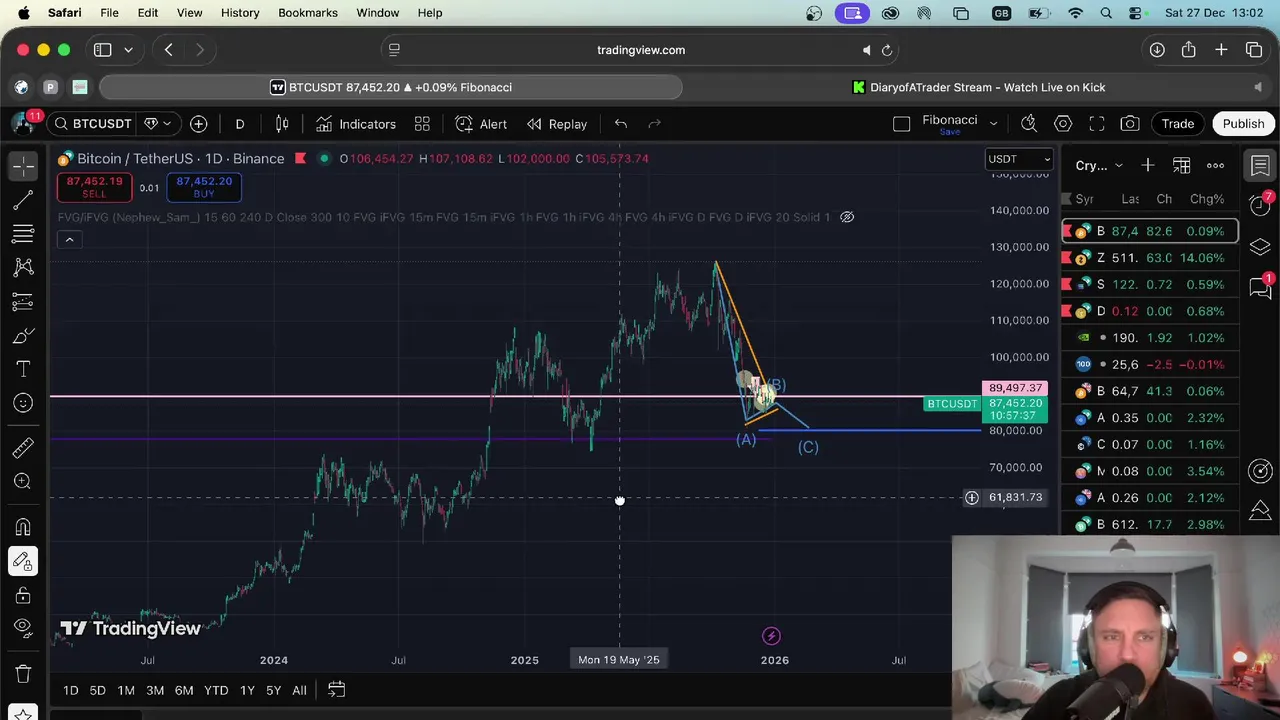Open Safari sidebar toggle dropdown arrow
1280x720 pixels.
pyautogui.click(x=128, y=50)
